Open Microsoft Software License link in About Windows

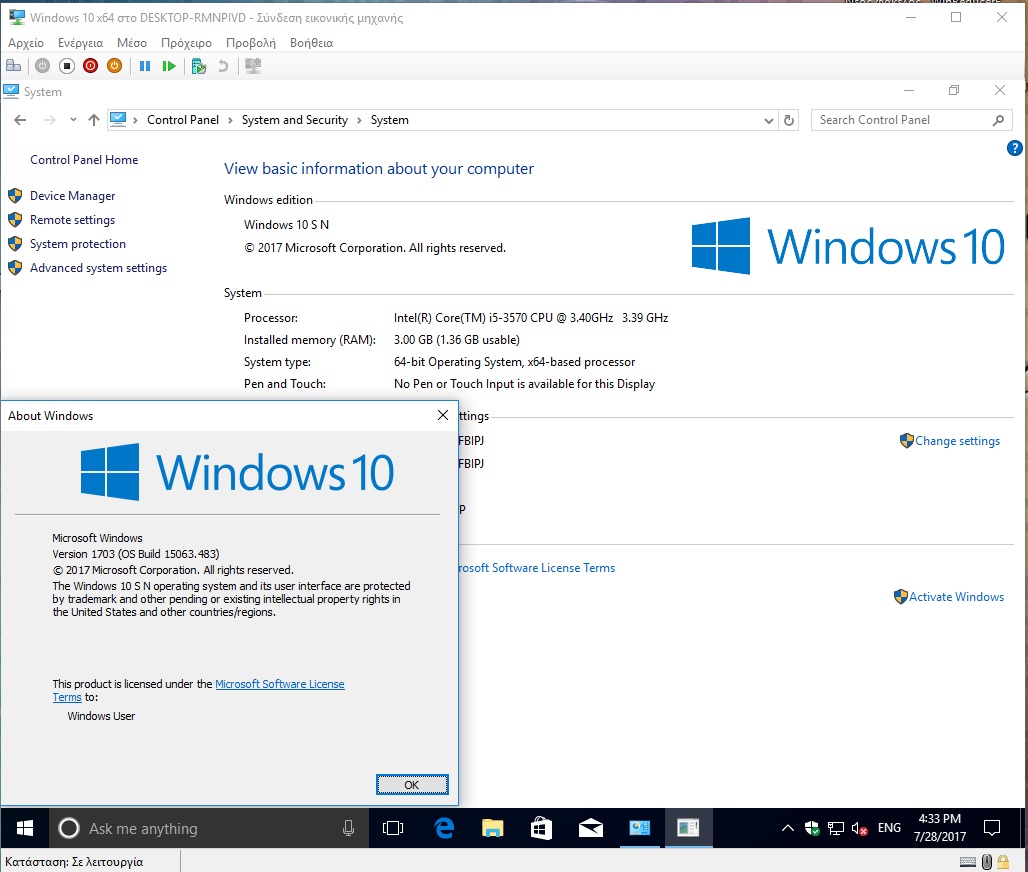click(x=279, y=684)
